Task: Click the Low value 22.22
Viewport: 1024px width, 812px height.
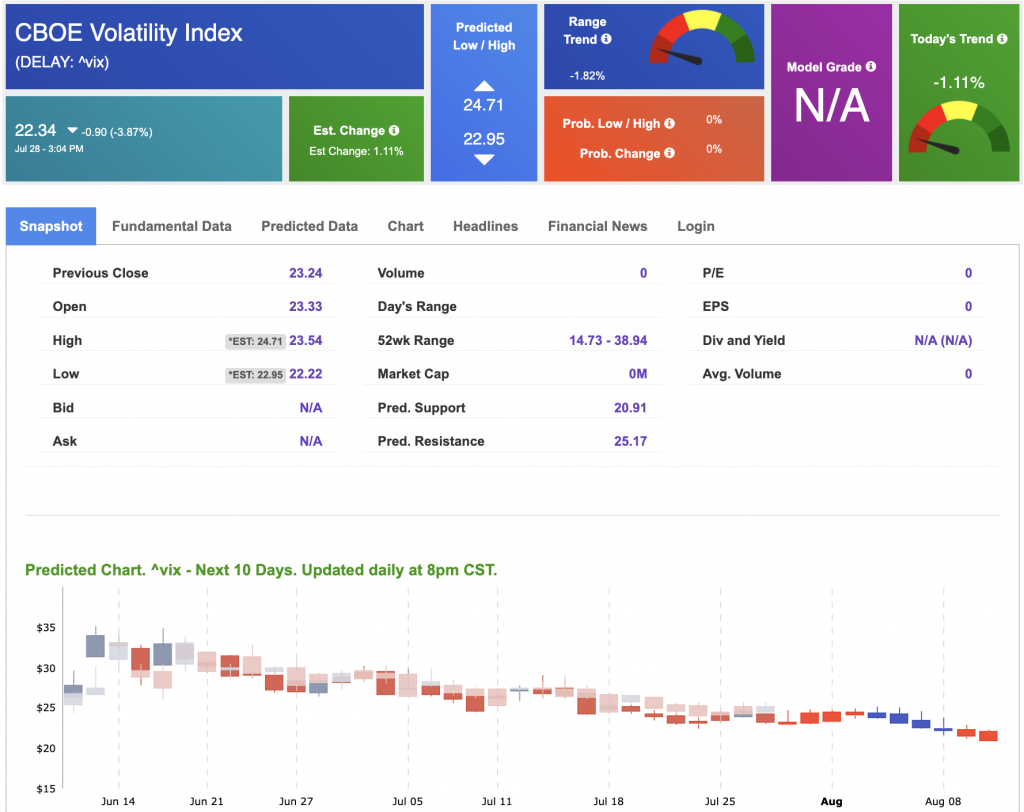Action: [306, 374]
